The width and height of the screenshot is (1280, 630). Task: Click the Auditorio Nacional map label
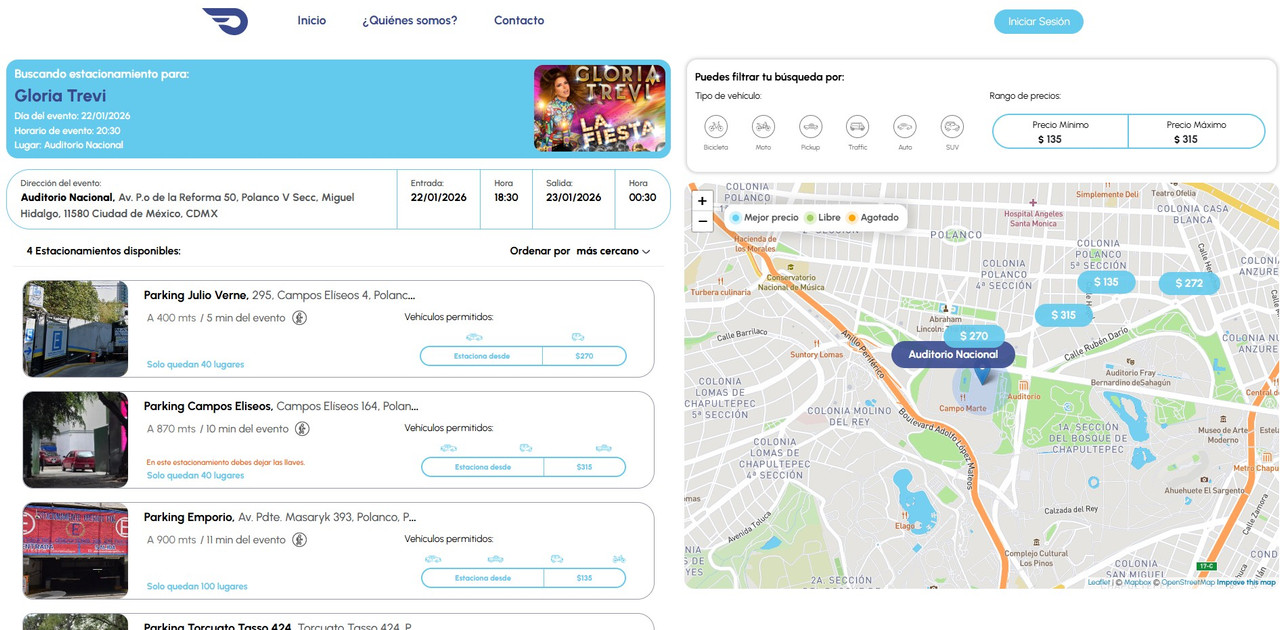point(953,354)
